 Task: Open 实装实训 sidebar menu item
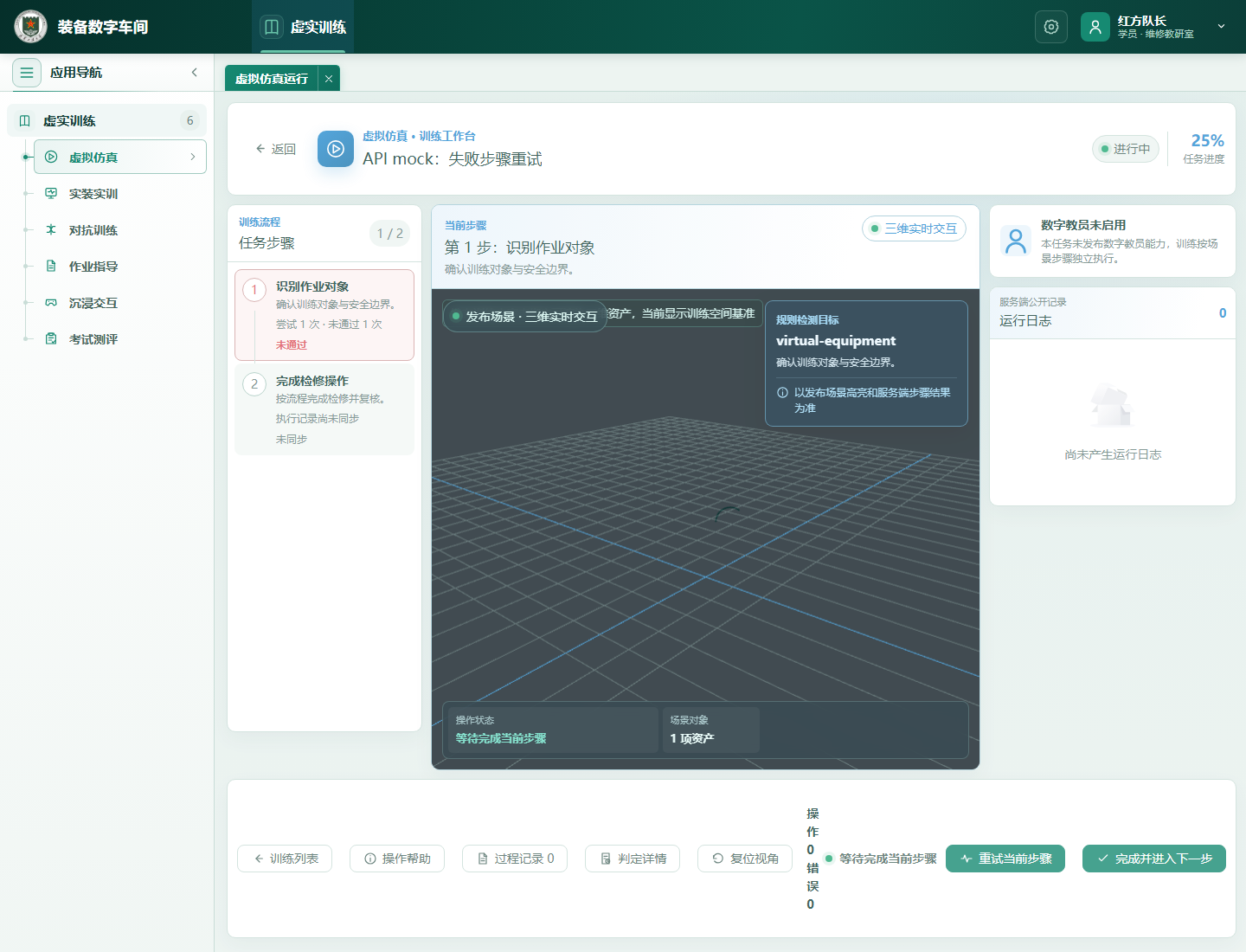tap(120, 193)
